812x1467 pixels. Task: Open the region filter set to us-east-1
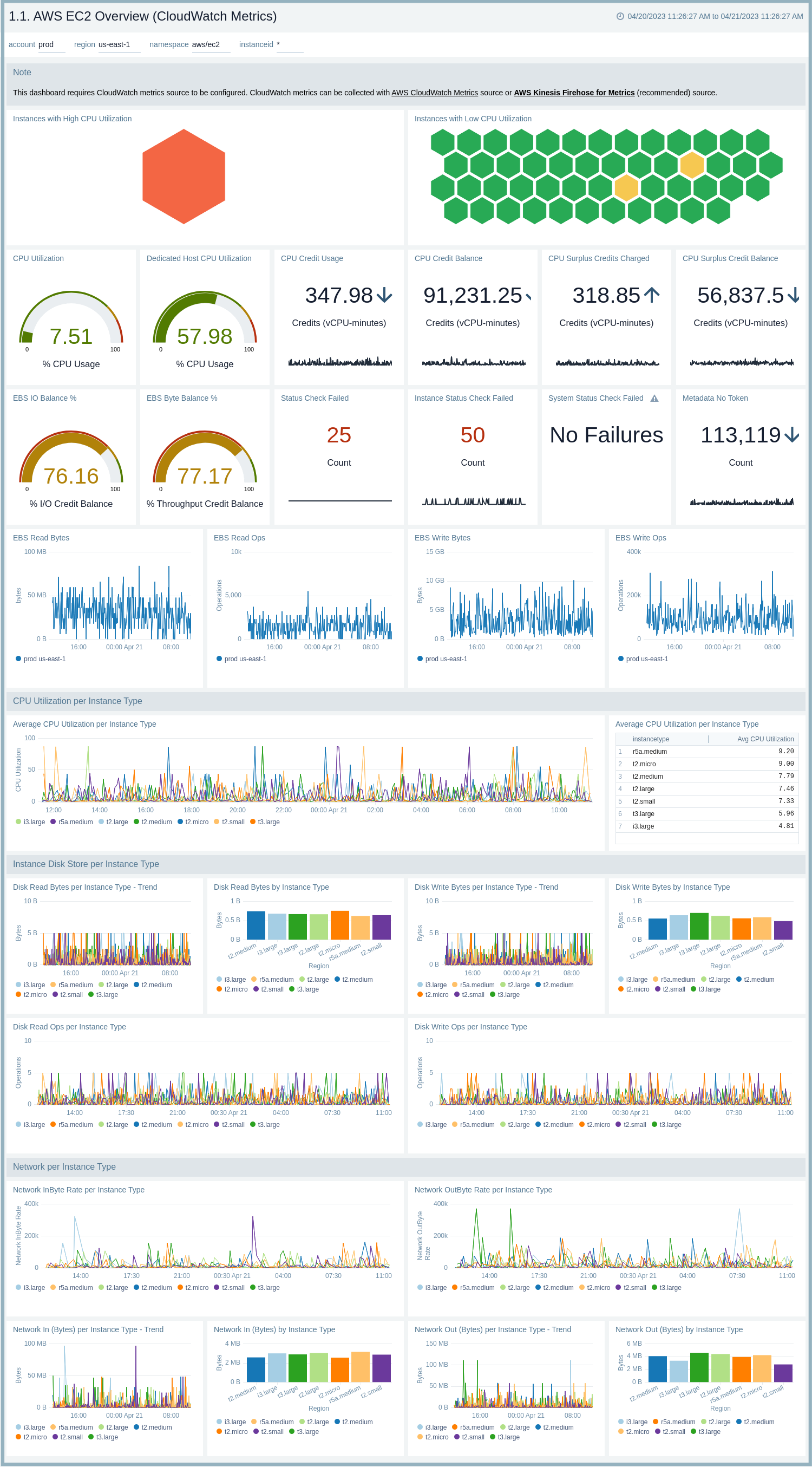point(119,45)
